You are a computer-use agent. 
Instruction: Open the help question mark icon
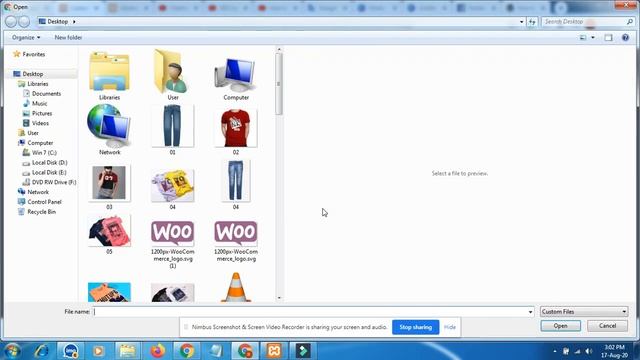tap(625, 38)
